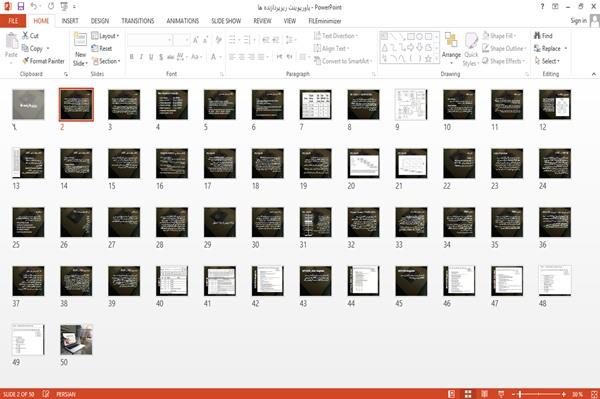Open the Layout dropdown
The height and width of the screenshot is (399, 600).
click(106, 36)
